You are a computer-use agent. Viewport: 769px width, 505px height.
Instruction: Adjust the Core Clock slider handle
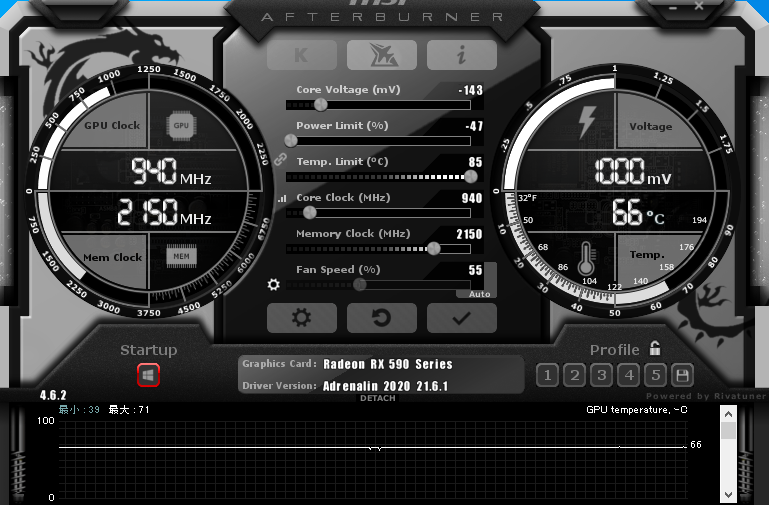coord(309,213)
